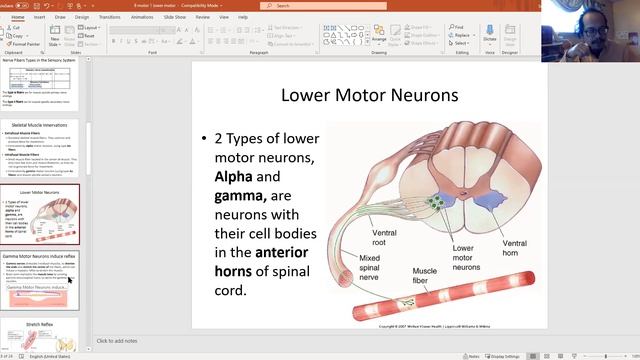
Task: Select the Skeletal Muscle Innervations slide thumbnail
Action: [x=40, y=148]
